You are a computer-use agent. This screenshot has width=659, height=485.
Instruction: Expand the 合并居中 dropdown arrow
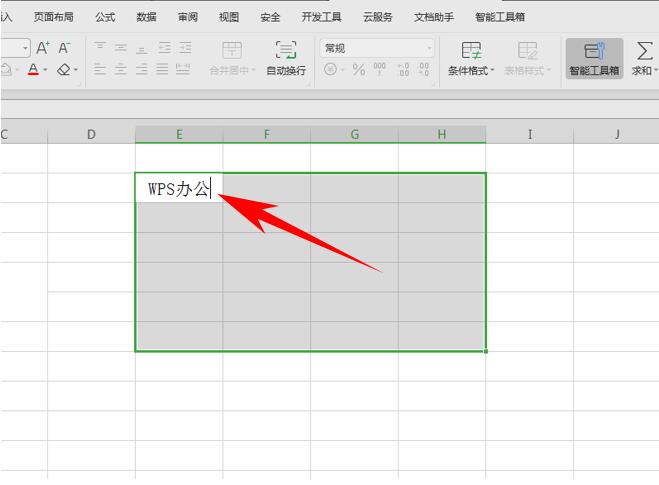click(253, 70)
